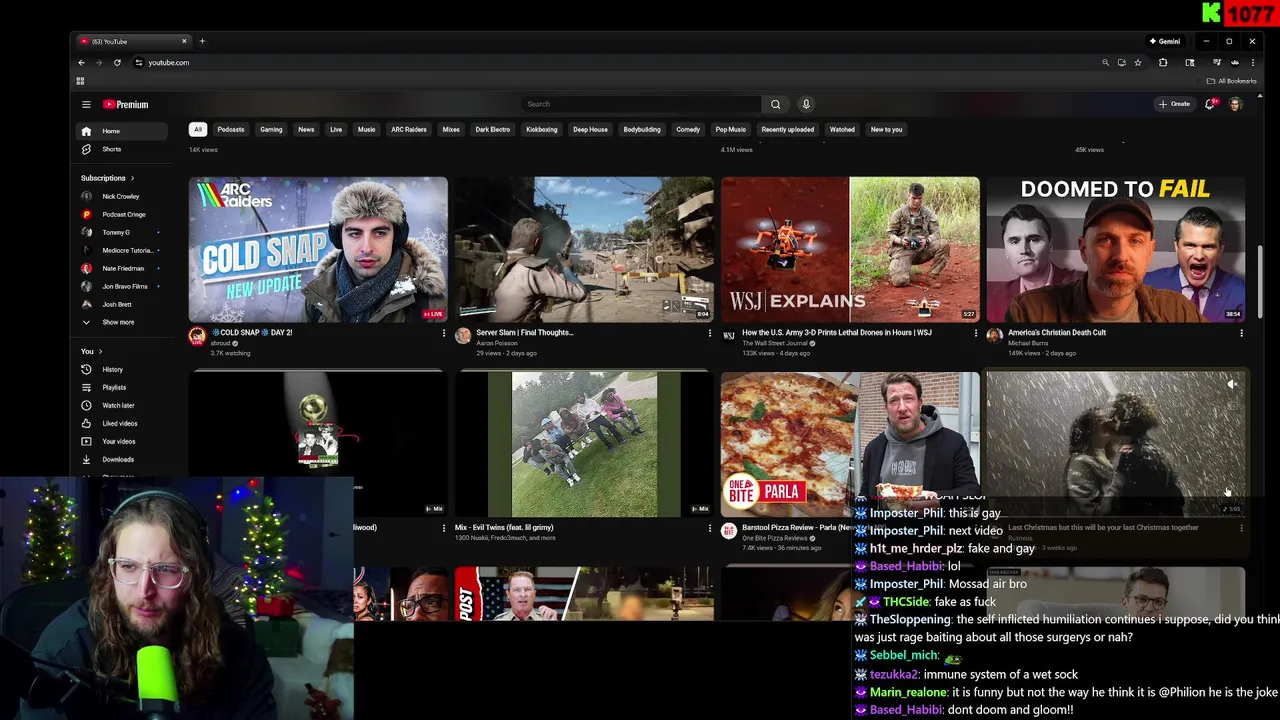Select the Podcasts filter chip
This screenshot has height=720, width=1280.
tap(231, 129)
